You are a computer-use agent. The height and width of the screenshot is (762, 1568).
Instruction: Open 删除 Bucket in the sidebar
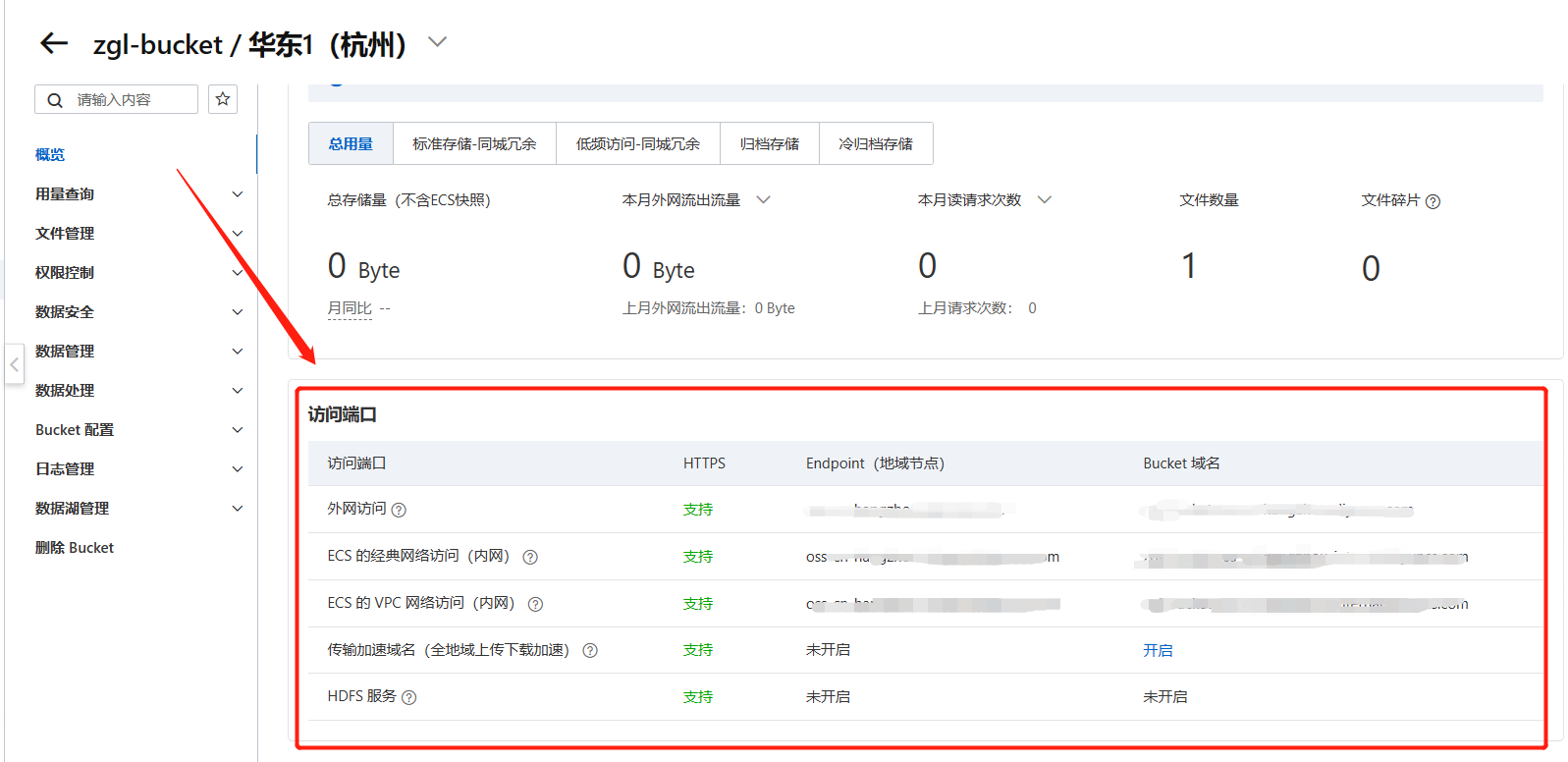tap(75, 548)
